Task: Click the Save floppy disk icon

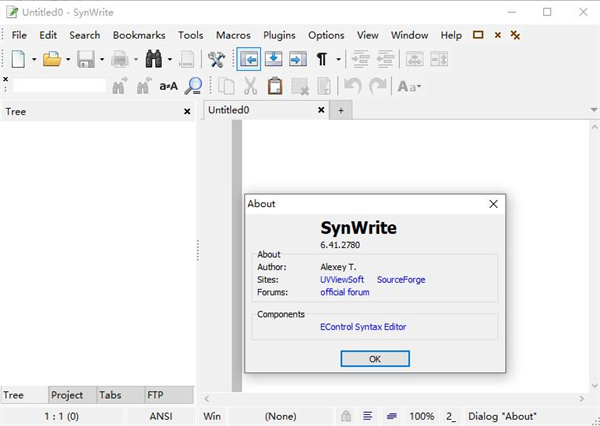Action: click(86, 60)
